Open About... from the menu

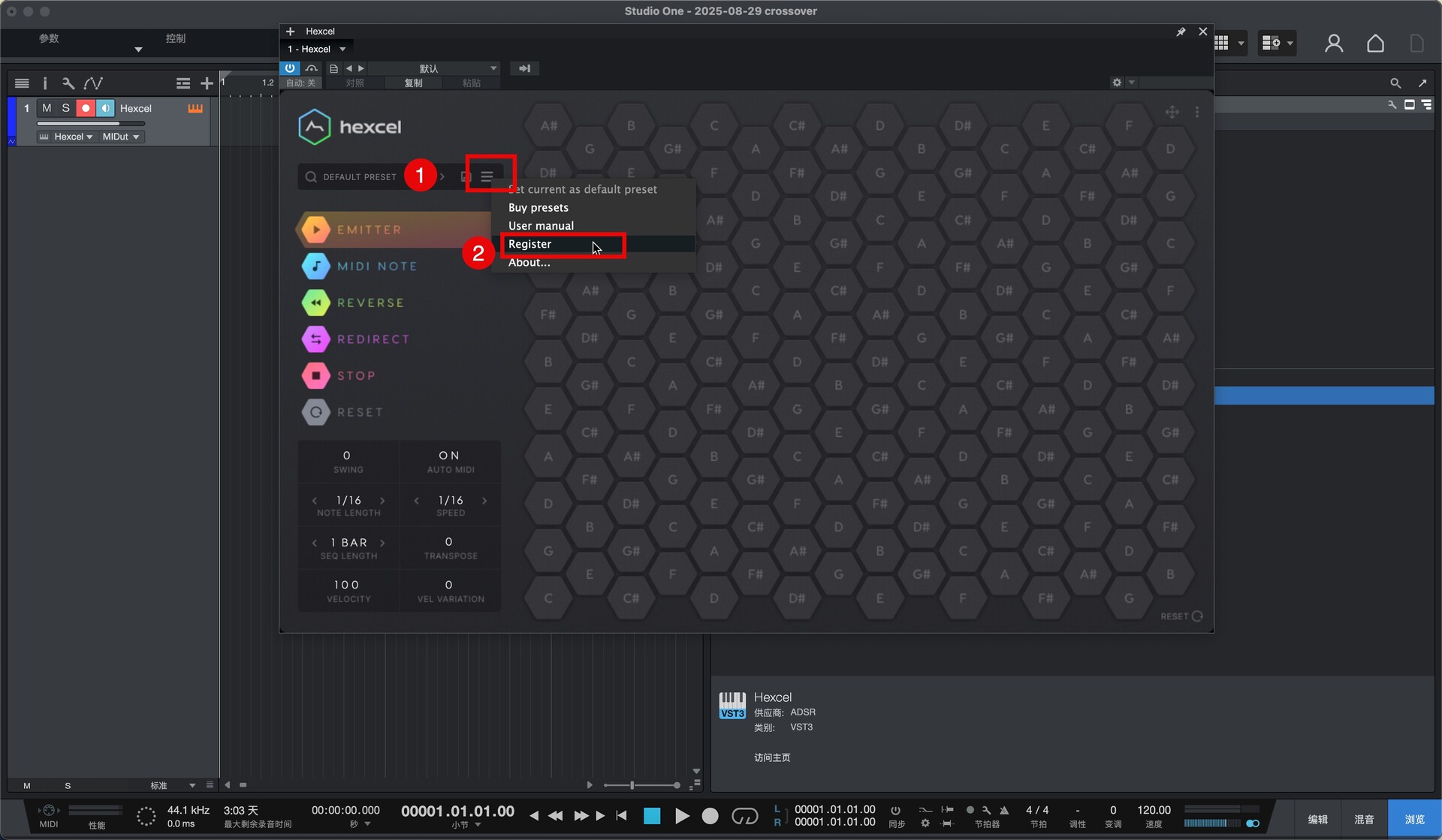coord(529,262)
